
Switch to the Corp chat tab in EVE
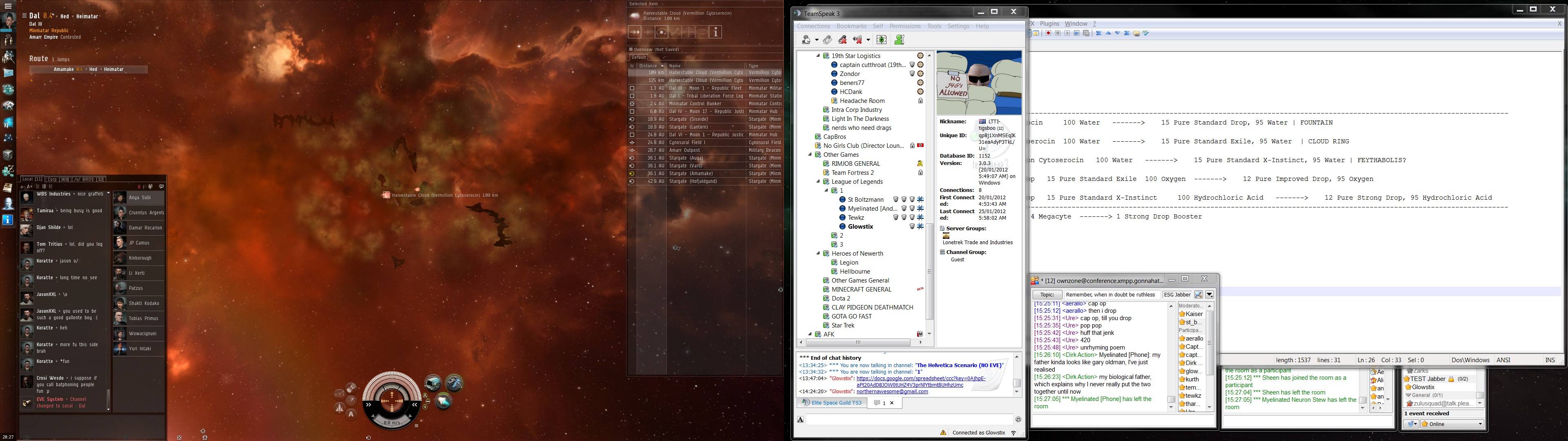[x=58, y=179]
